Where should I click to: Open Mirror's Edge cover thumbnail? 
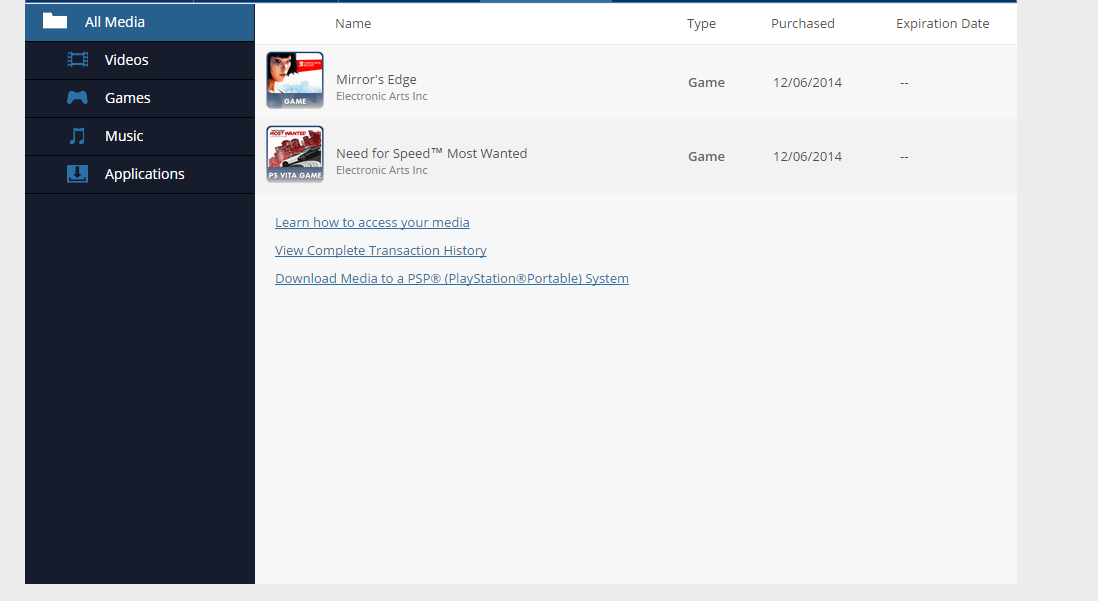pos(295,80)
